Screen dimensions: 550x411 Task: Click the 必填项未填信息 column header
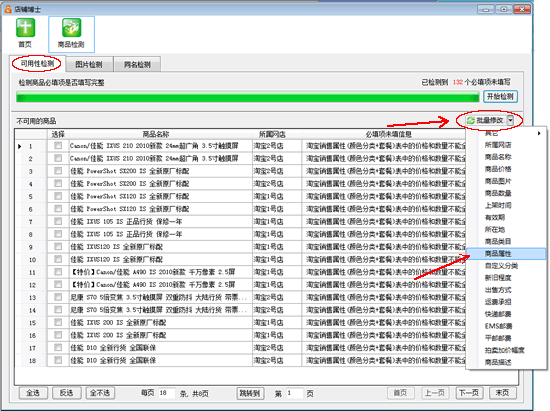(388, 134)
